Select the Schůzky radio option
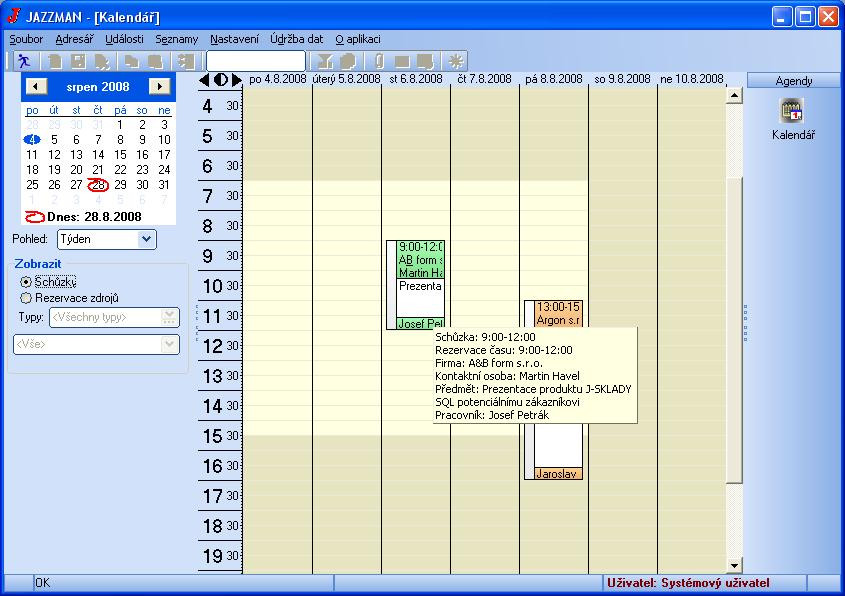845x596 pixels. pos(25,282)
